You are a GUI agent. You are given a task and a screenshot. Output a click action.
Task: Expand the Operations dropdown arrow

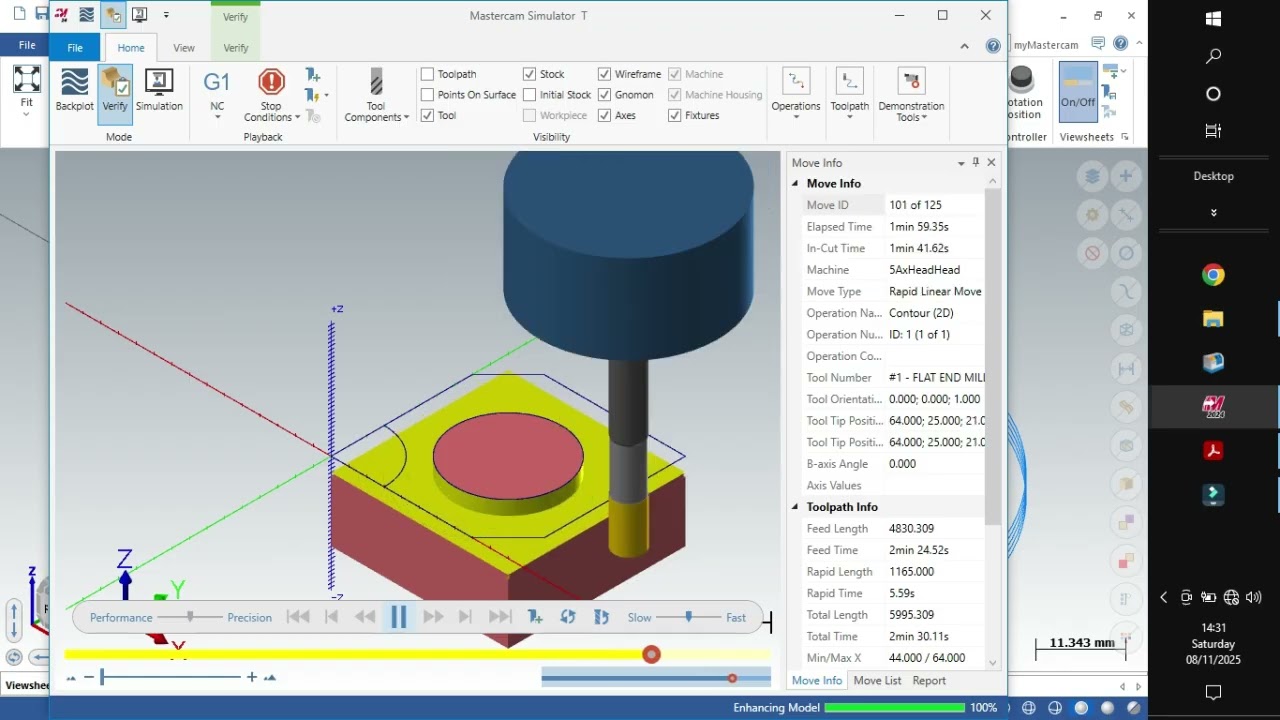point(796,118)
